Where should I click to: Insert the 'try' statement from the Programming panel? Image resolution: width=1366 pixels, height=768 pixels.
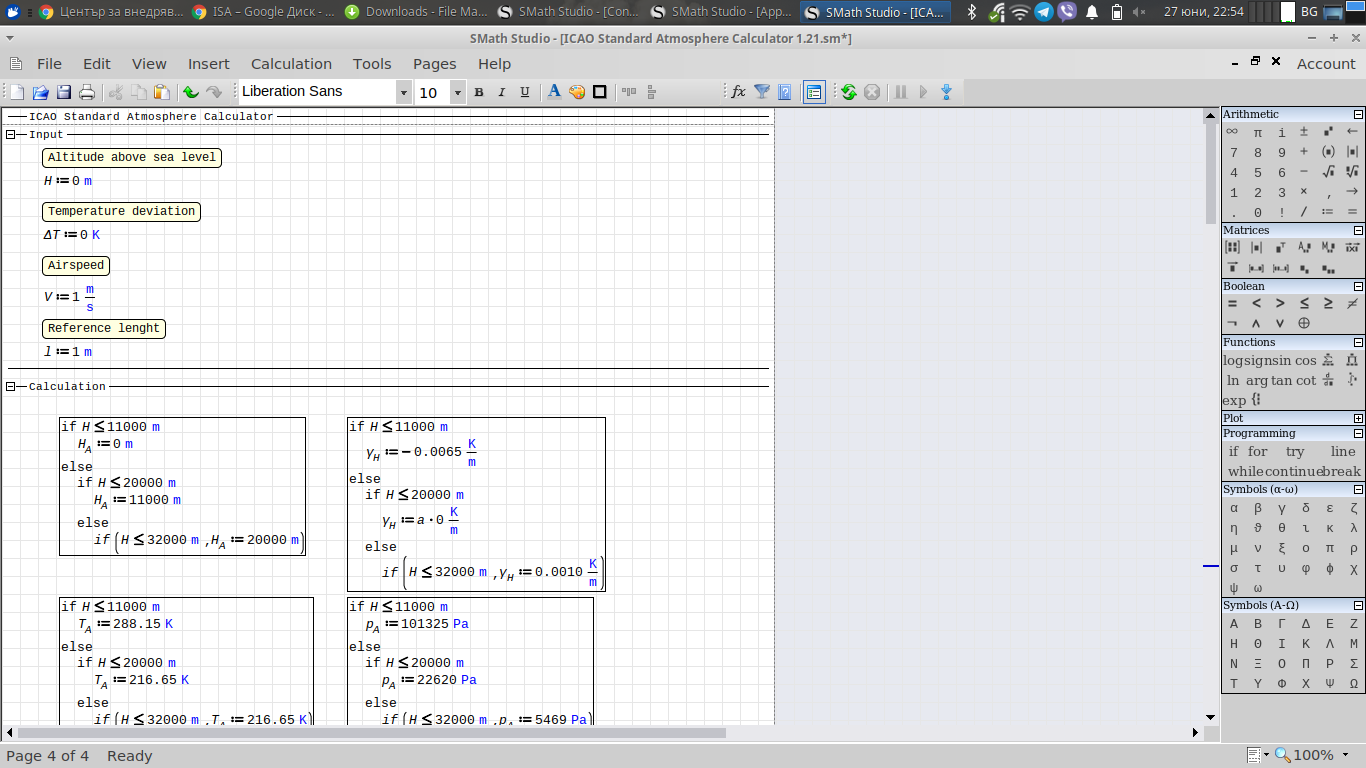click(x=1295, y=452)
